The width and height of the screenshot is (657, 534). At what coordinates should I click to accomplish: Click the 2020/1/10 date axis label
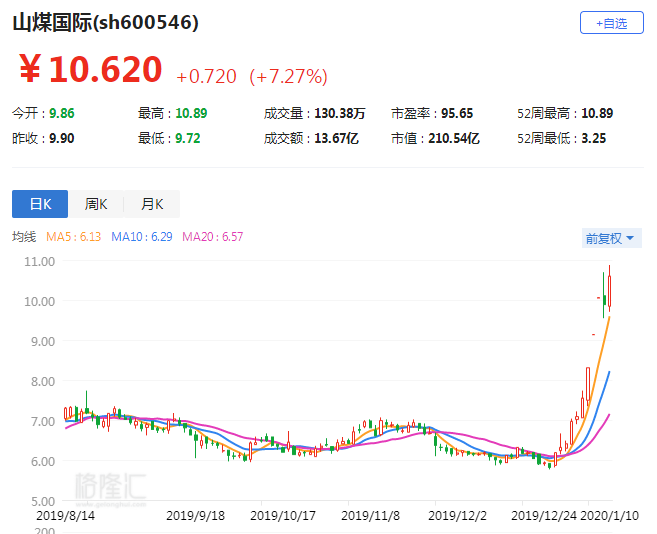click(609, 516)
